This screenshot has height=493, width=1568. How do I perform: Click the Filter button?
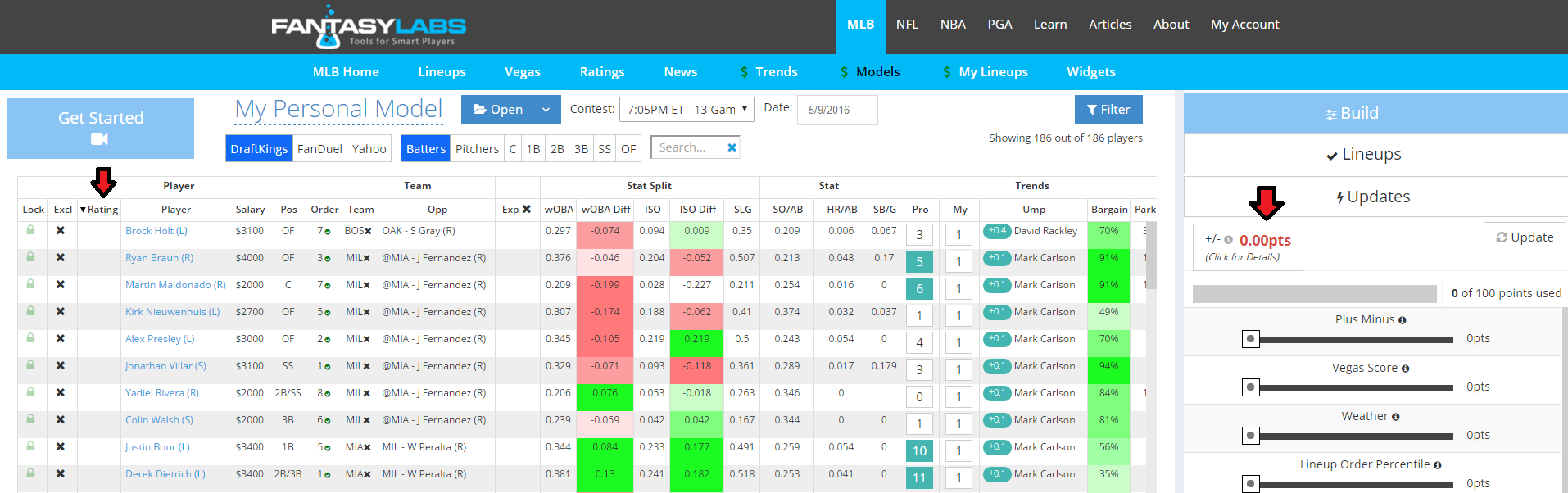tap(1108, 110)
